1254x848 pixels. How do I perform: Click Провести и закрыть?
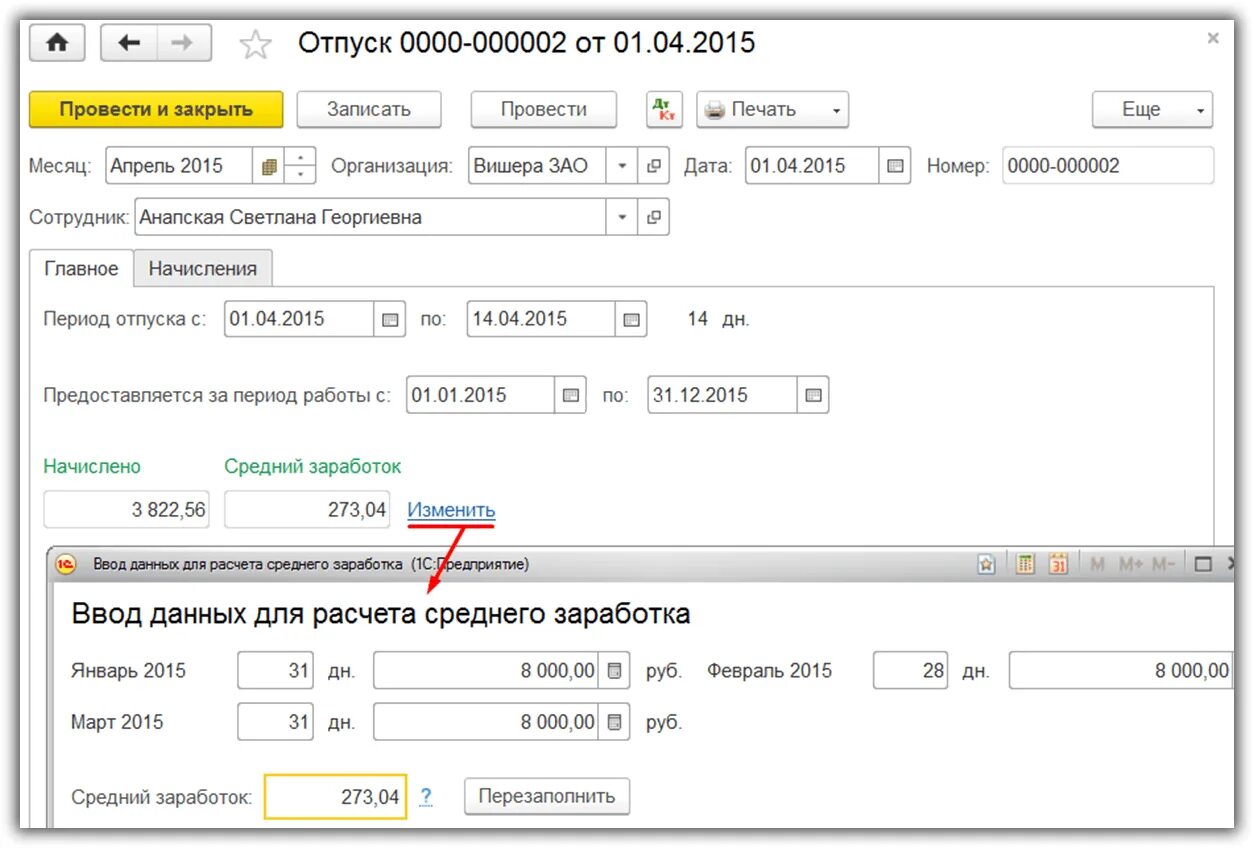coord(156,110)
